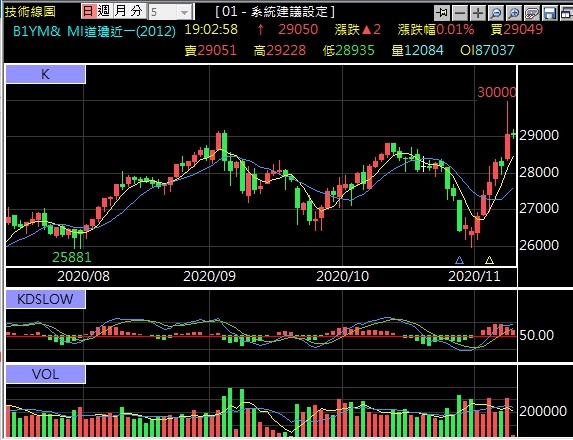Click the 01 - 系統建議設定 preset label
Screen dimensions: 573x440
275,12
